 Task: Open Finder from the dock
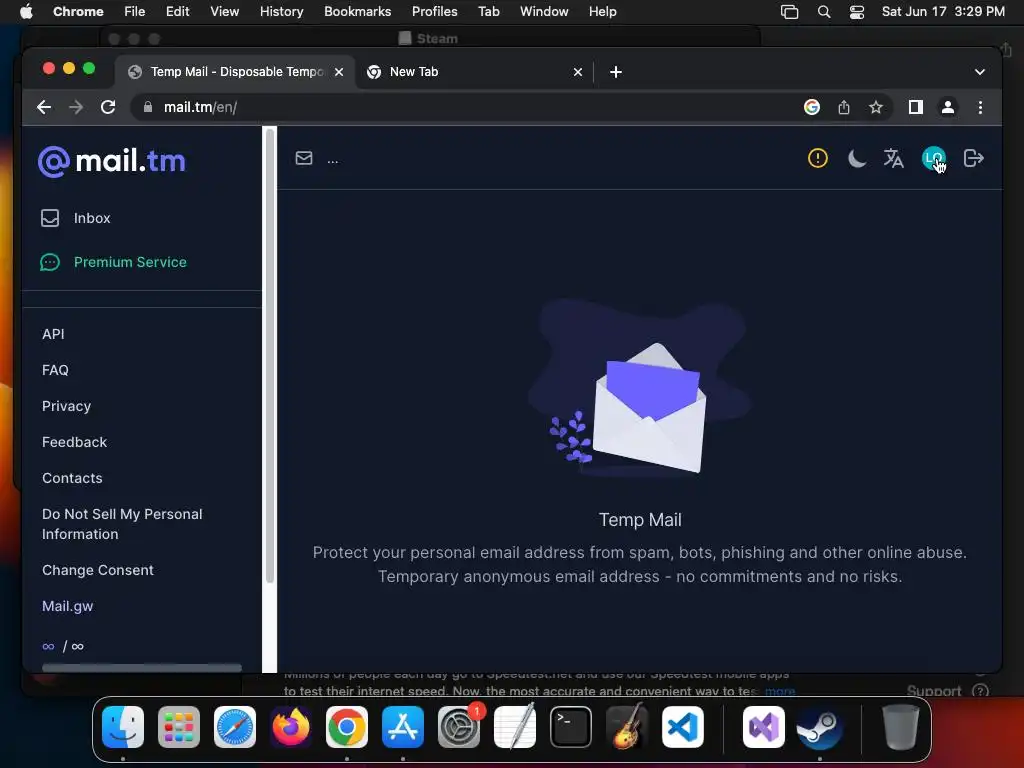[x=123, y=727]
